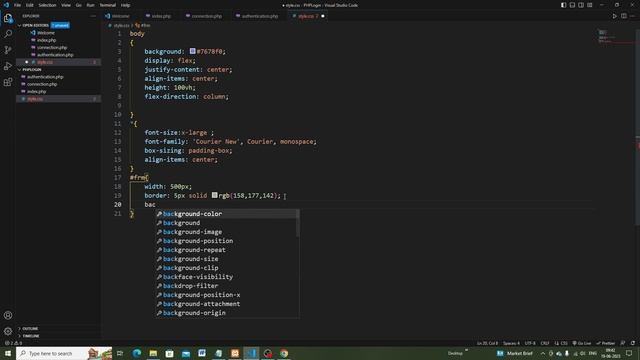Select Welcome in Open Editors list

58,33
